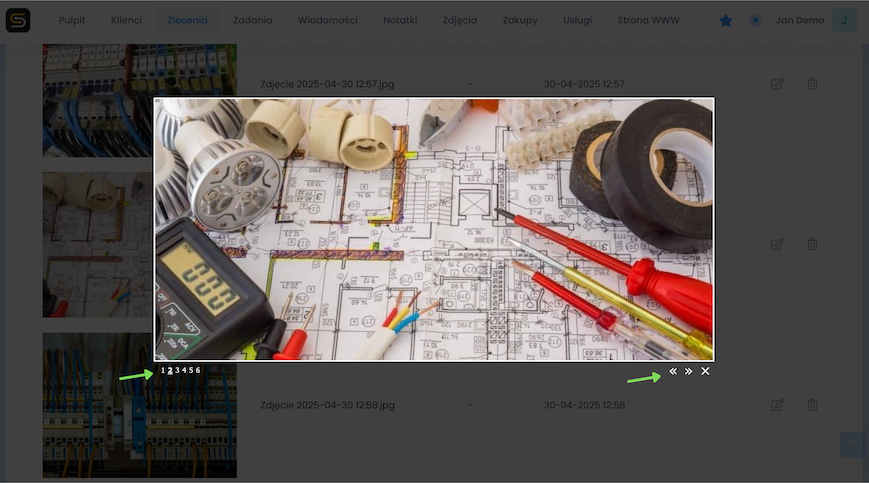Click the scroll-to-top arrow button

(852, 445)
